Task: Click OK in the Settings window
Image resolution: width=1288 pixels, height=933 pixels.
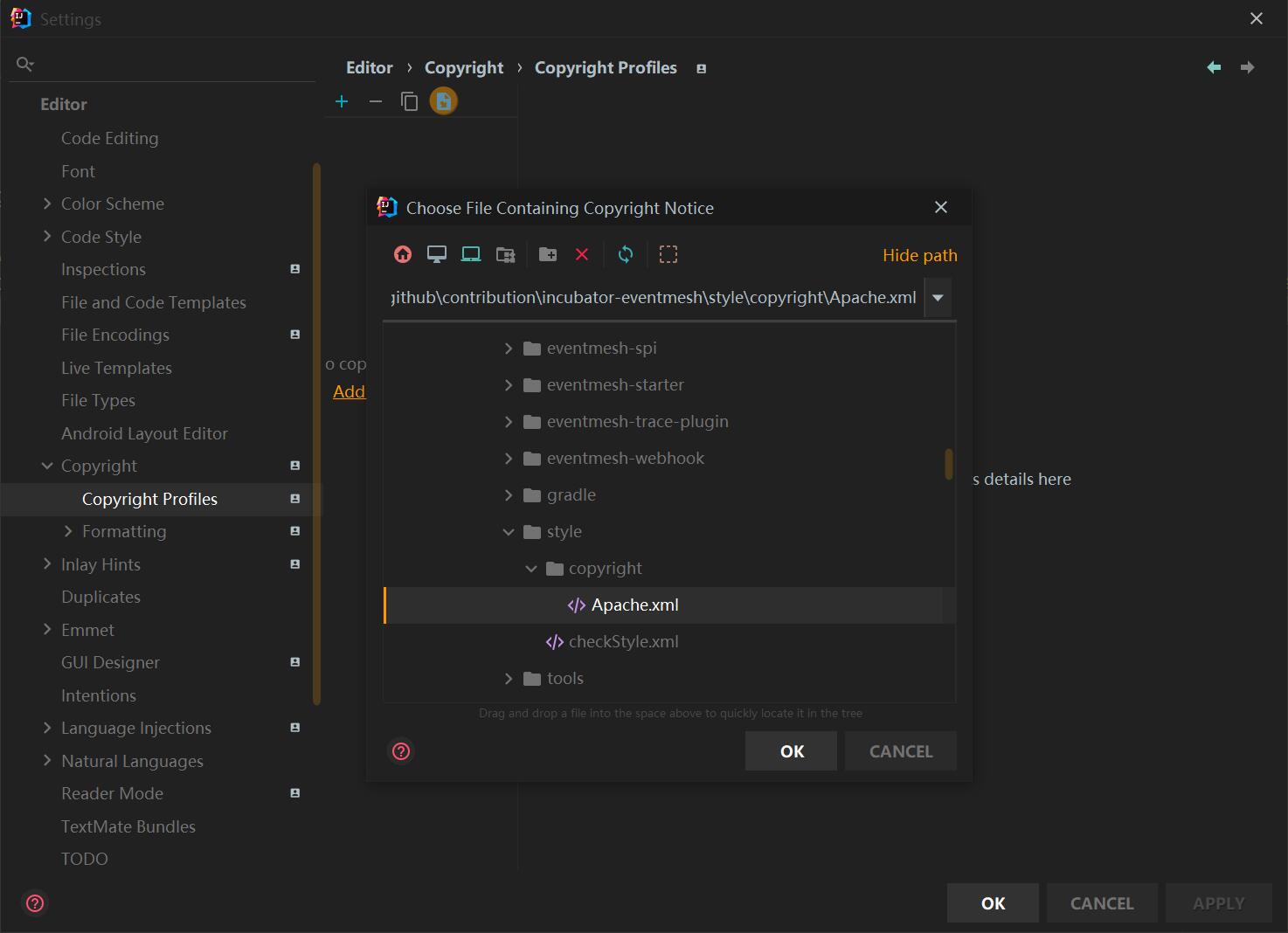Action: tap(993, 903)
